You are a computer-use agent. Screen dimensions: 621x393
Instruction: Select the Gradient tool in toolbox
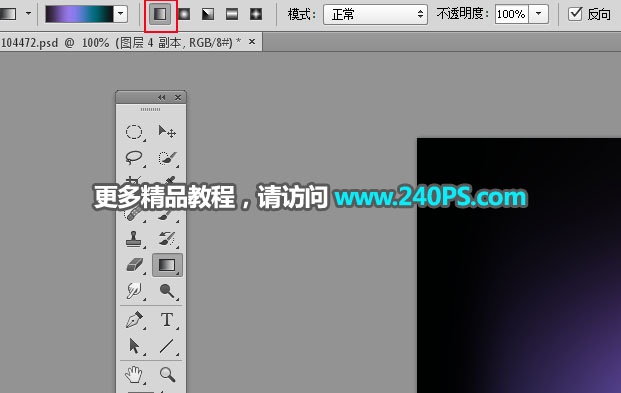click(x=167, y=265)
